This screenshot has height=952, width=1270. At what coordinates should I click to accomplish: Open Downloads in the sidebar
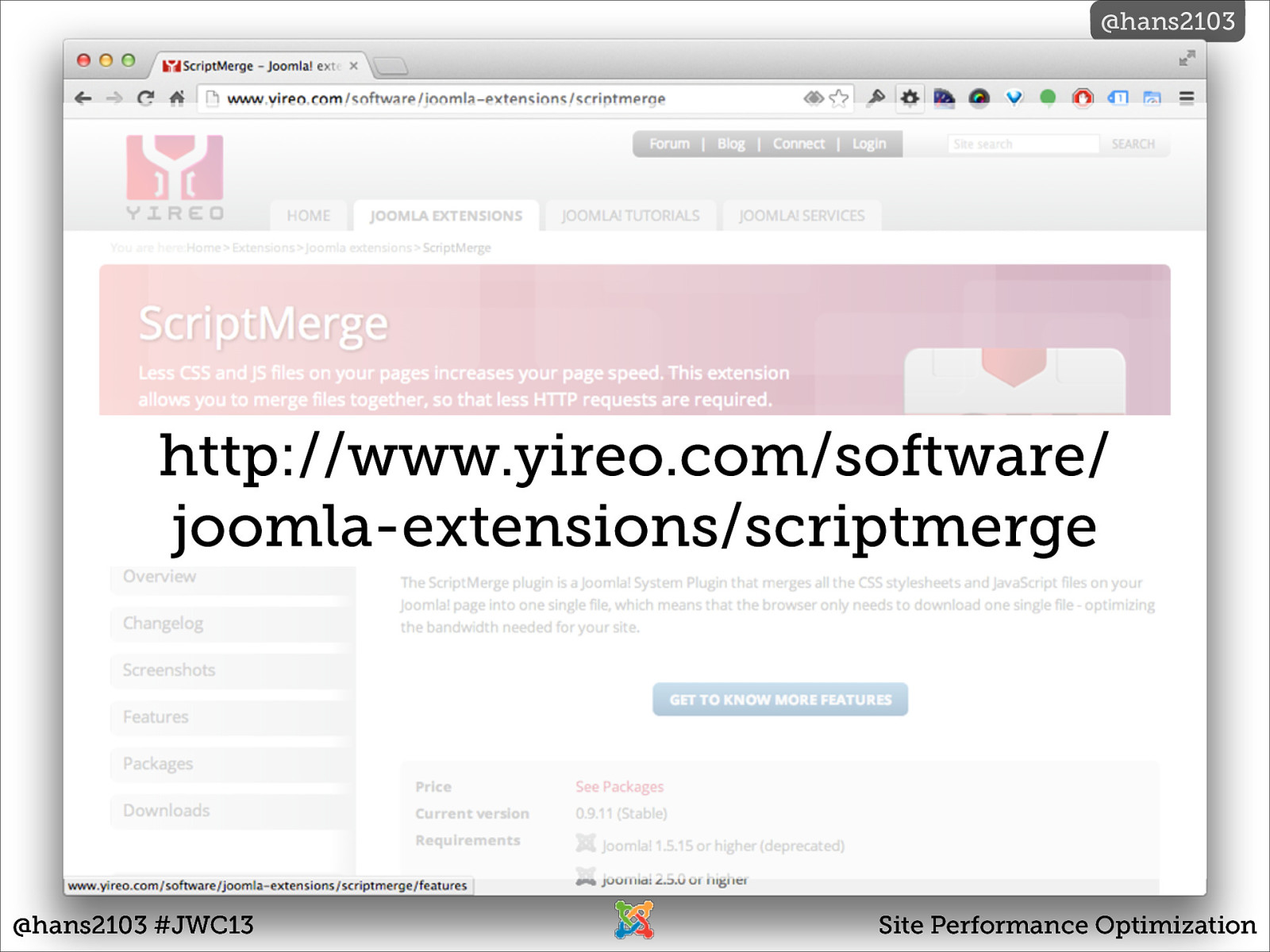(x=230, y=811)
